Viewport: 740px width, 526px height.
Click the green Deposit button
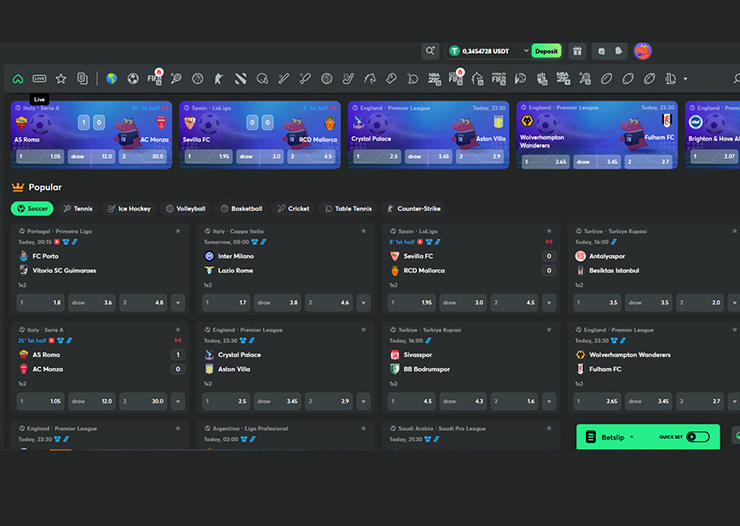pyautogui.click(x=546, y=51)
